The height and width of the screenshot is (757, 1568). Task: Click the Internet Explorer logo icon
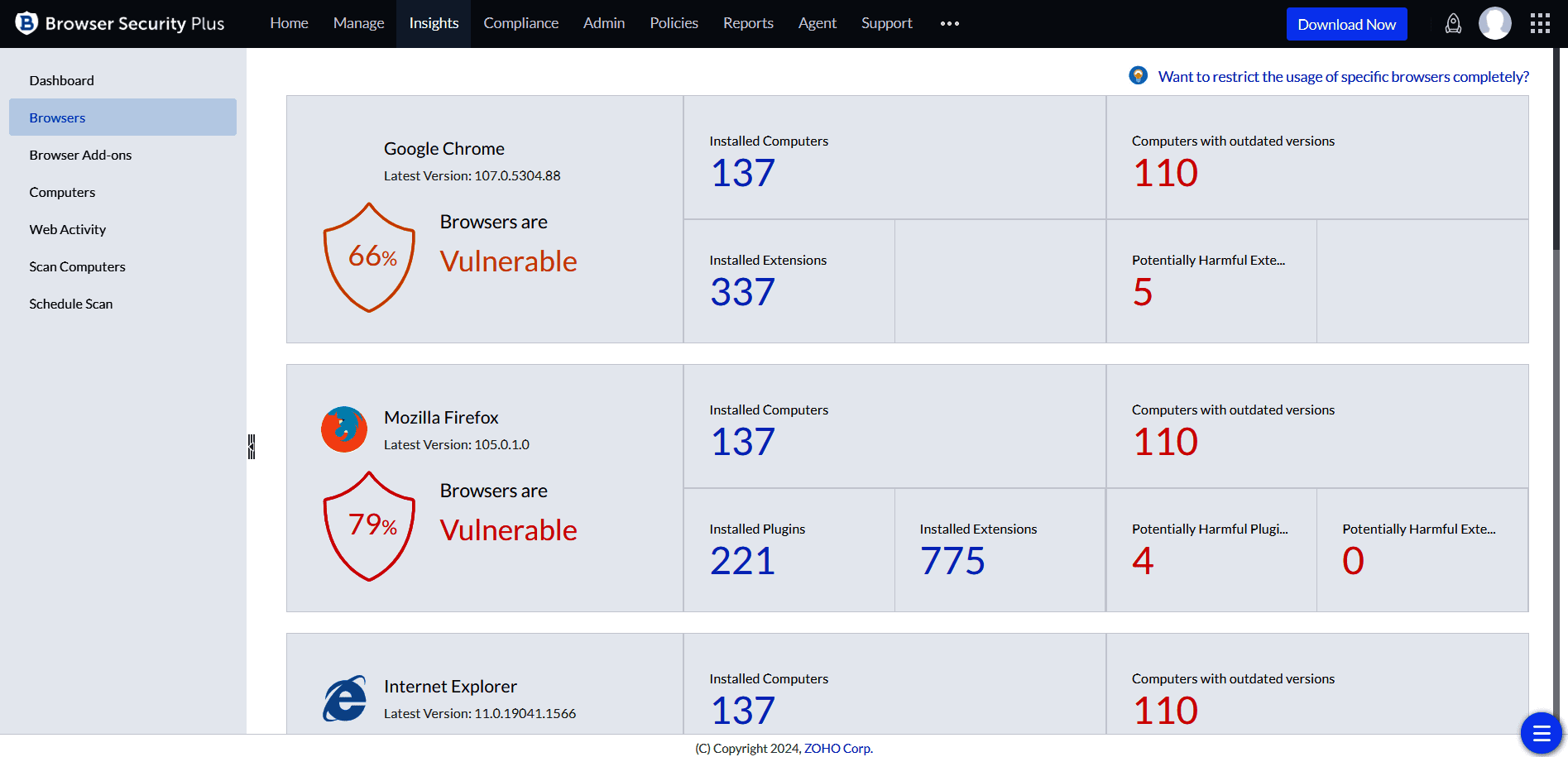pyautogui.click(x=344, y=698)
